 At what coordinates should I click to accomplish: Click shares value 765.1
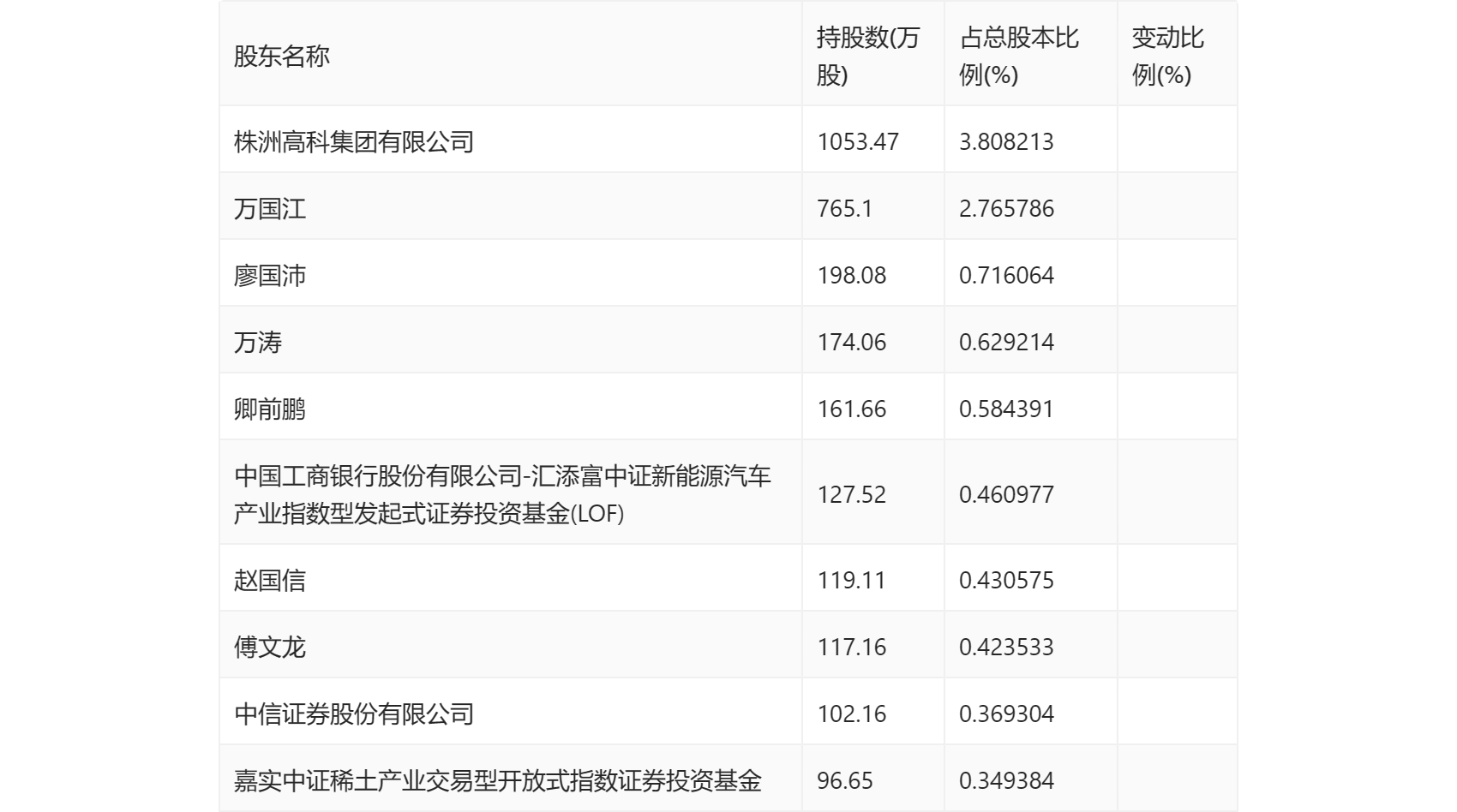[845, 208]
